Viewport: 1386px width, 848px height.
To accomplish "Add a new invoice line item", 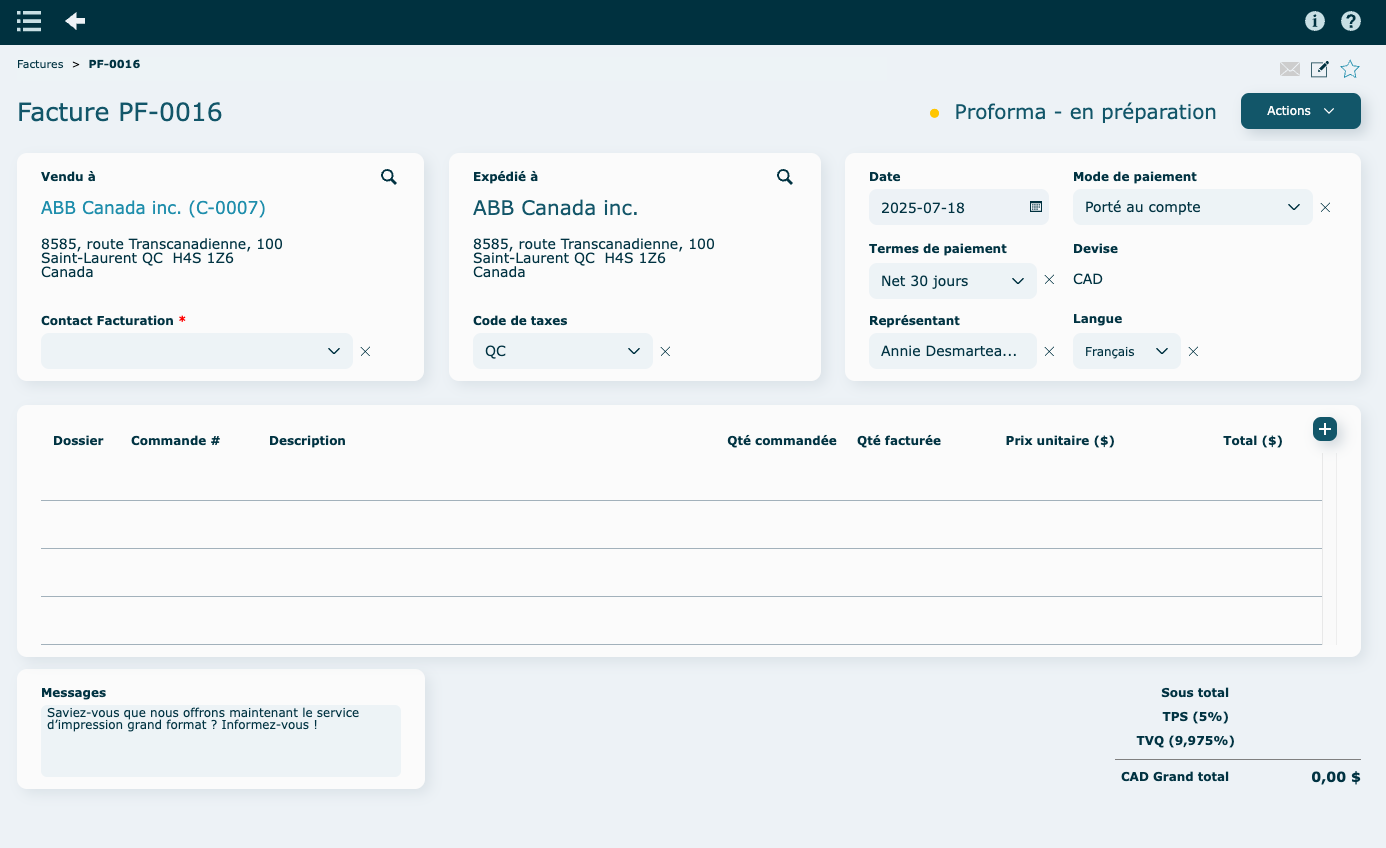I will (1325, 429).
